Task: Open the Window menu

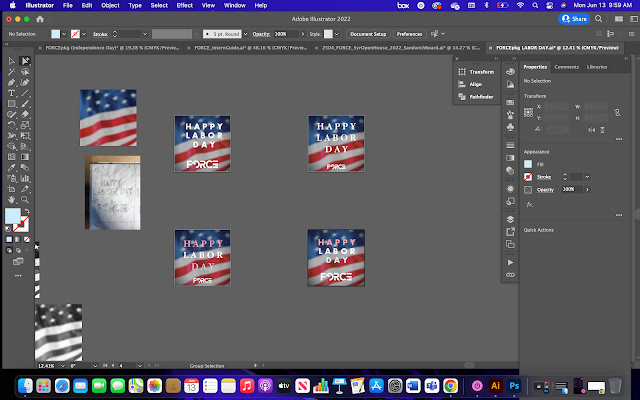Action: point(235,5)
